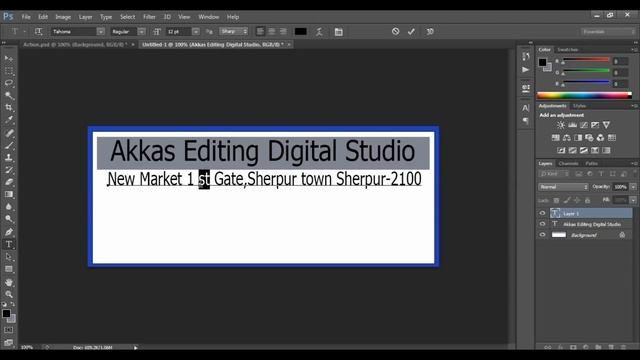The width and height of the screenshot is (640, 360).
Task: Open the font size dropdown arrow
Action: tap(196, 31)
